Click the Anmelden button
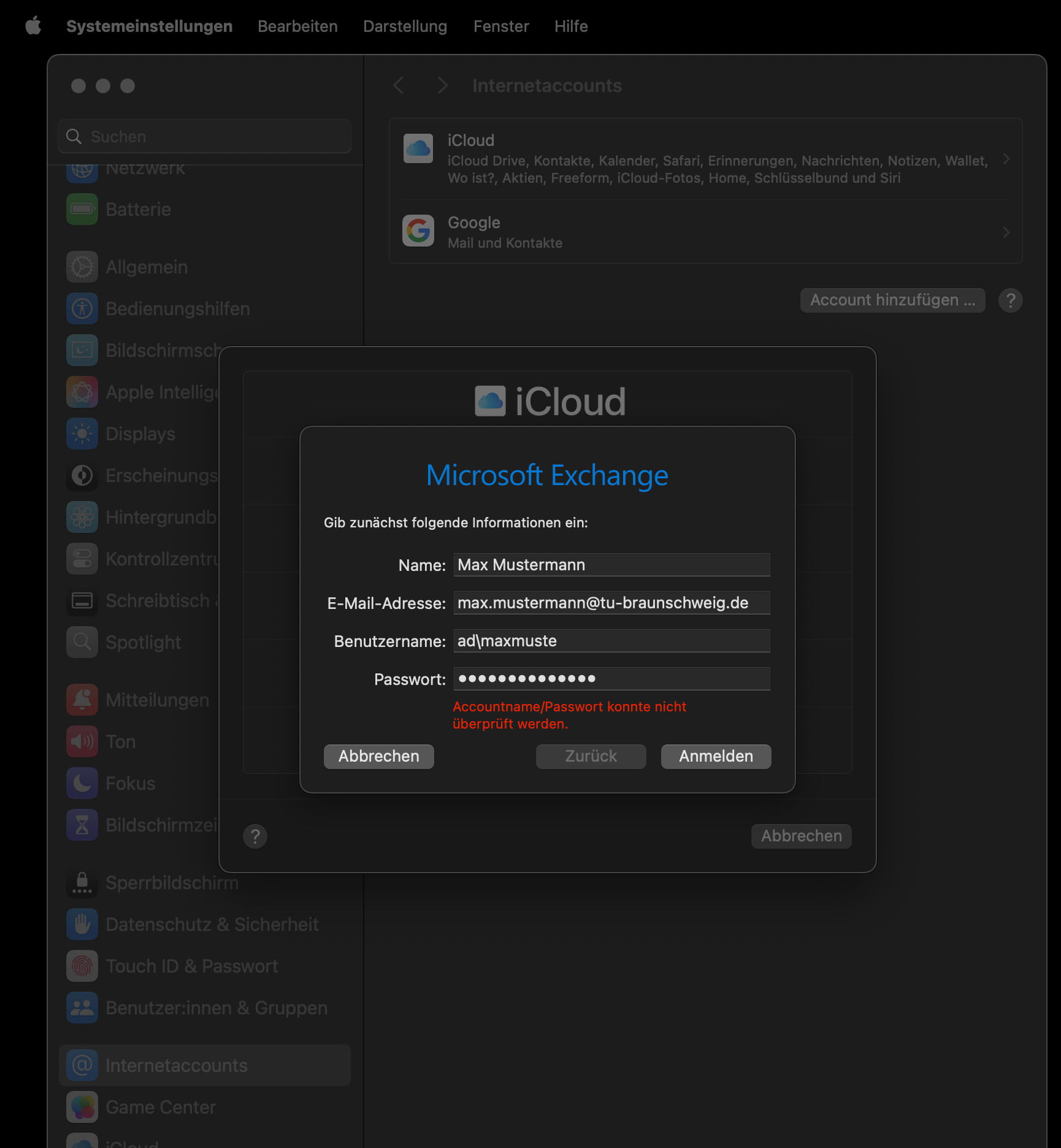Screen dimensions: 1061x1148 pyautogui.click(x=716, y=756)
